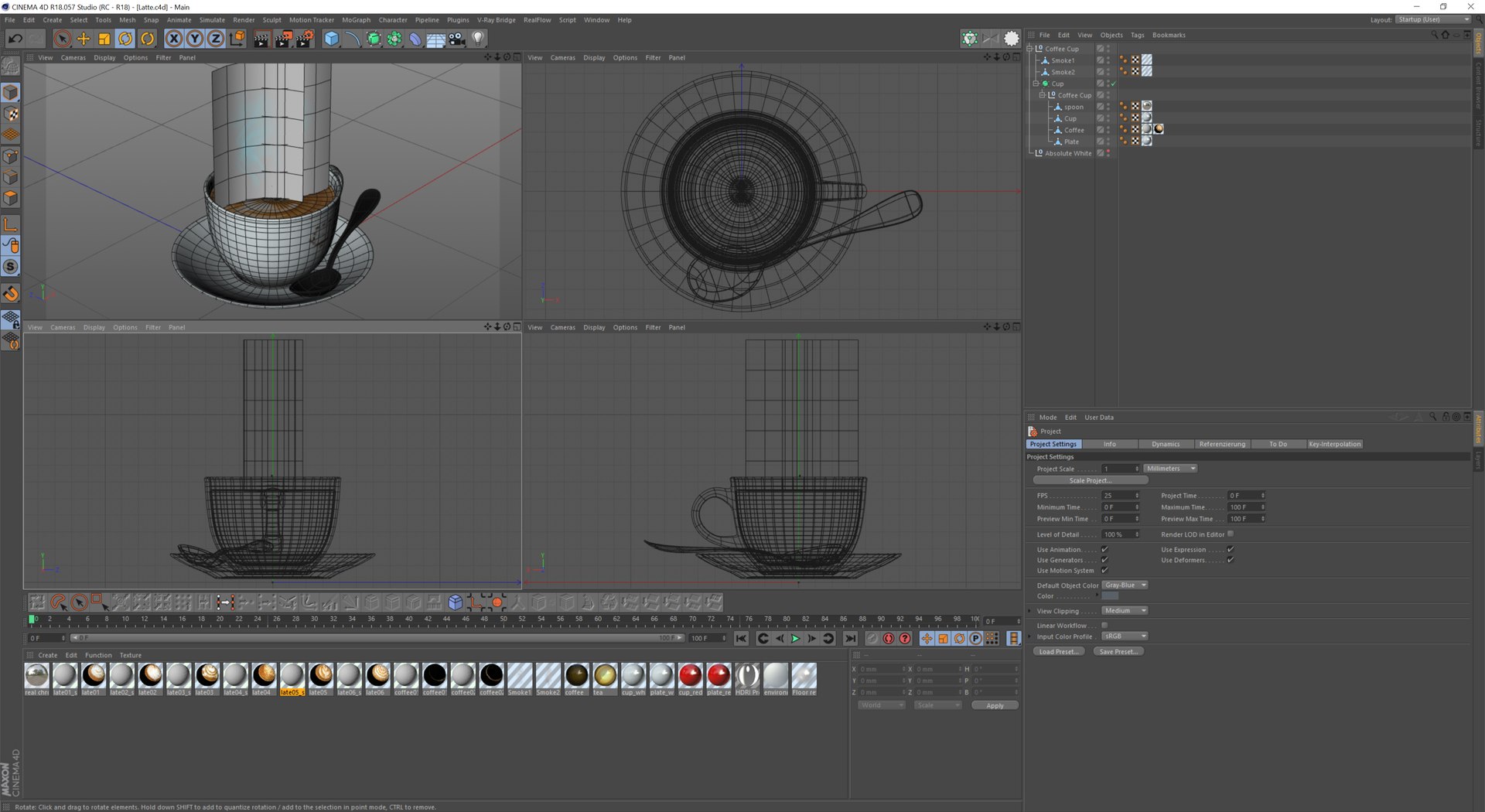This screenshot has height=812, width=1485.
Task: Open the Millimeters unit dropdown
Action: coord(1170,469)
